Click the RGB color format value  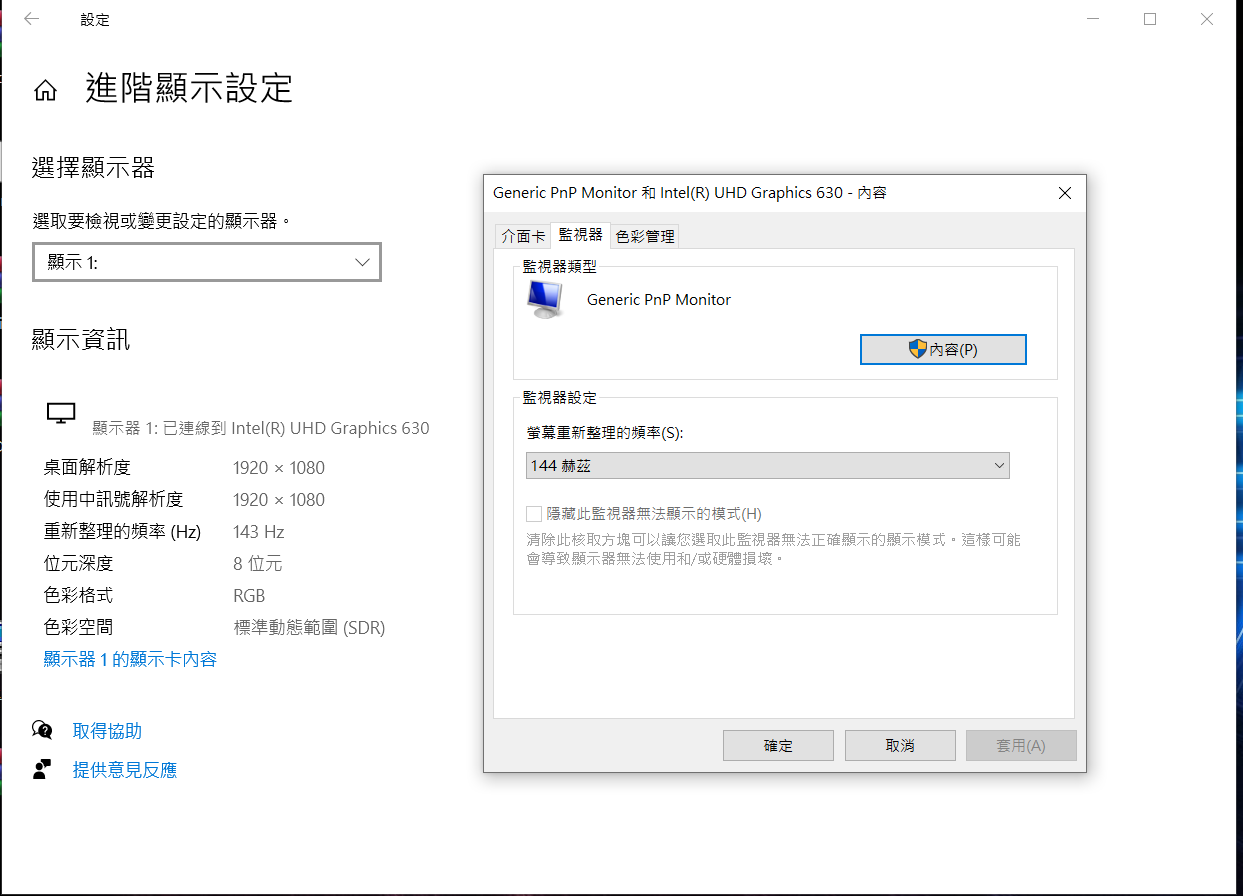click(x=249, y=595)
